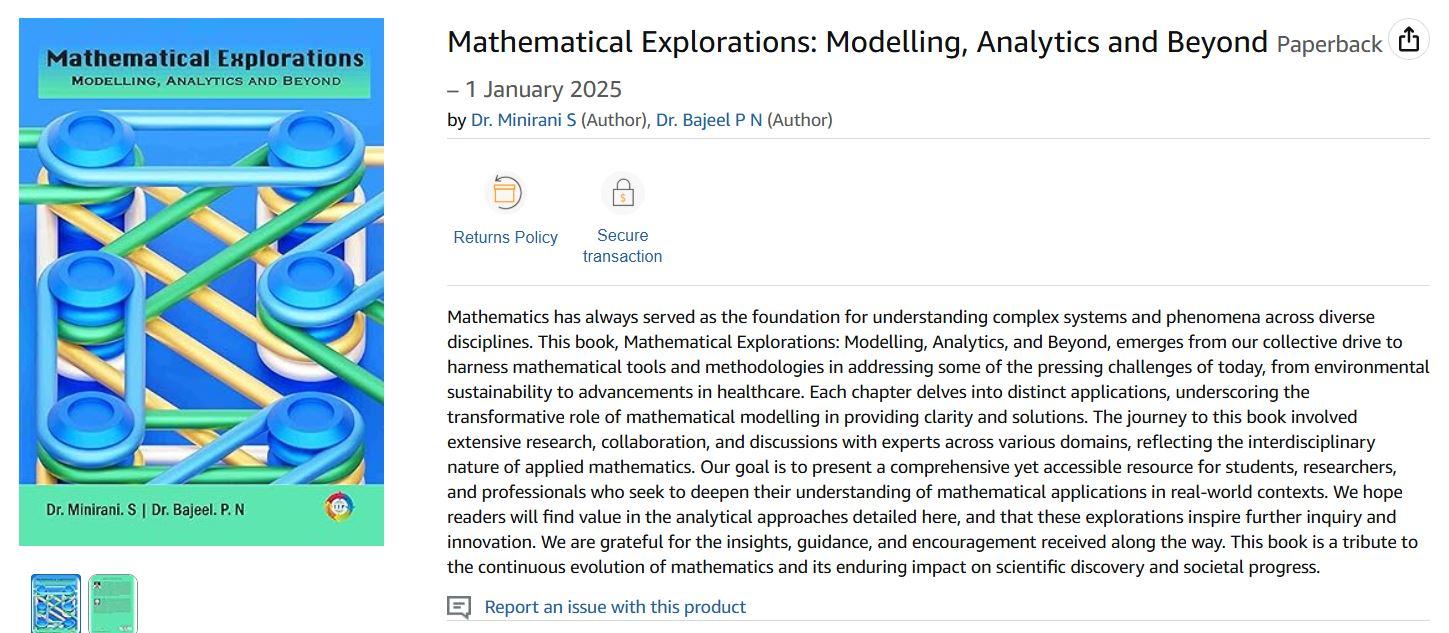The image size is (1449, 633).
Task: Open the Secure transaction text link
Action: tap(622, 246)
